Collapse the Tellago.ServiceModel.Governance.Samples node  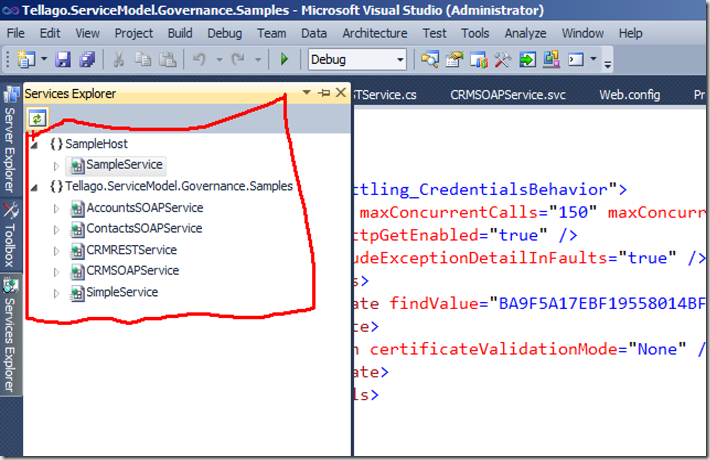tap(34, 187)
